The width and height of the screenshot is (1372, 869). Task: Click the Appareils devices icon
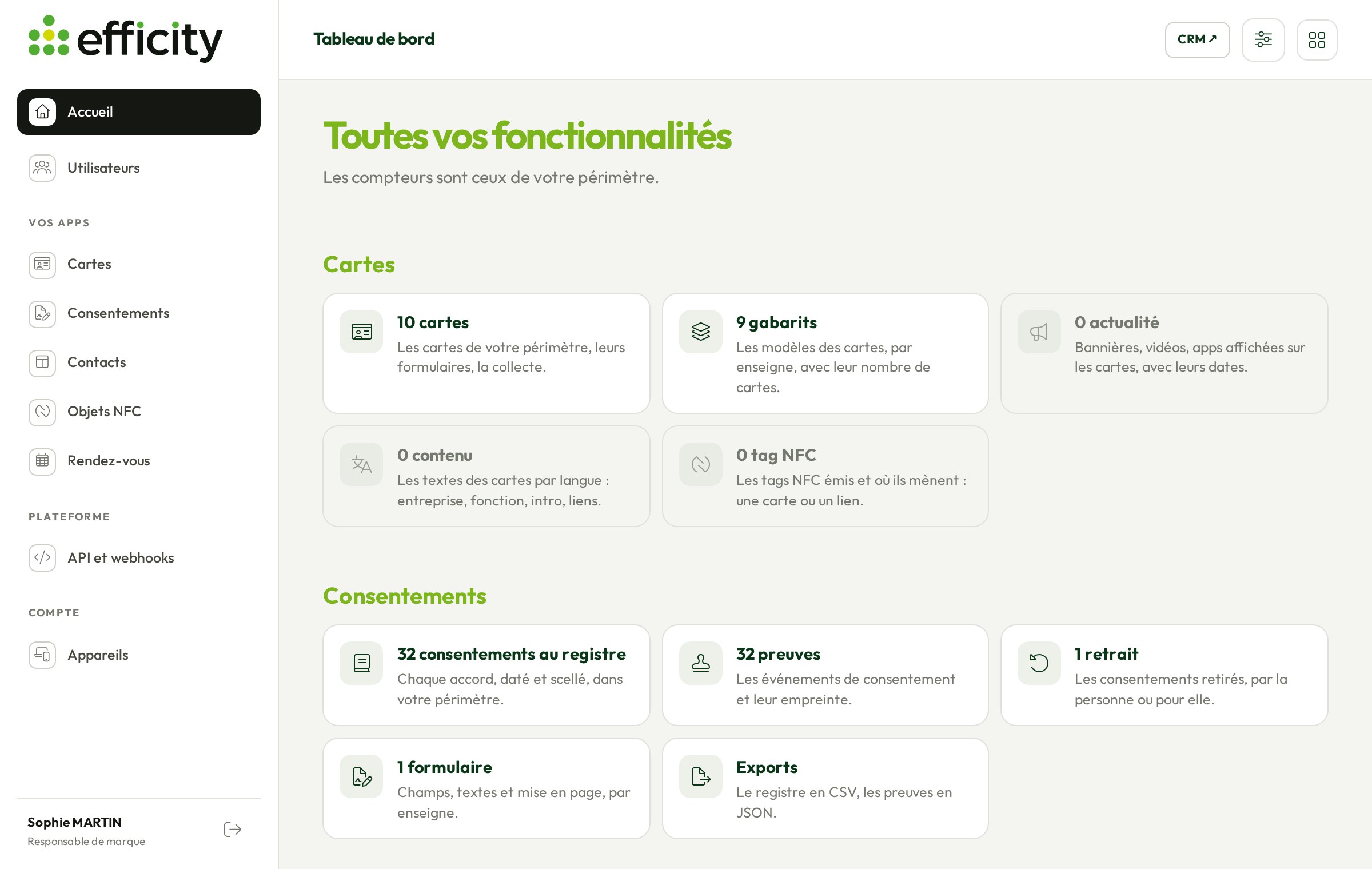click(42, 655)
